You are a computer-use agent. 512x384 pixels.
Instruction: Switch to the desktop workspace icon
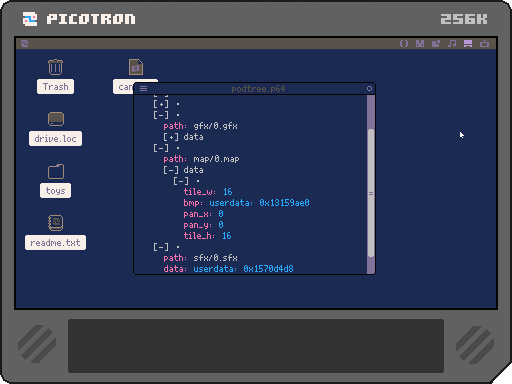click(x=468, y=44)
